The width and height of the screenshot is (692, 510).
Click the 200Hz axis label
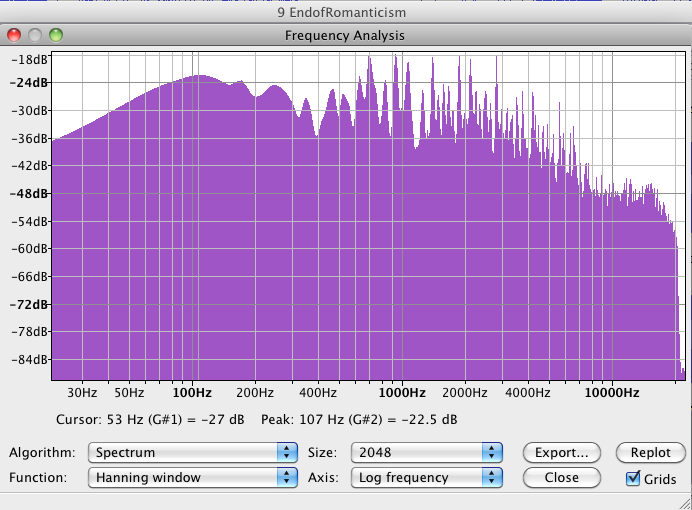(255, 393)
